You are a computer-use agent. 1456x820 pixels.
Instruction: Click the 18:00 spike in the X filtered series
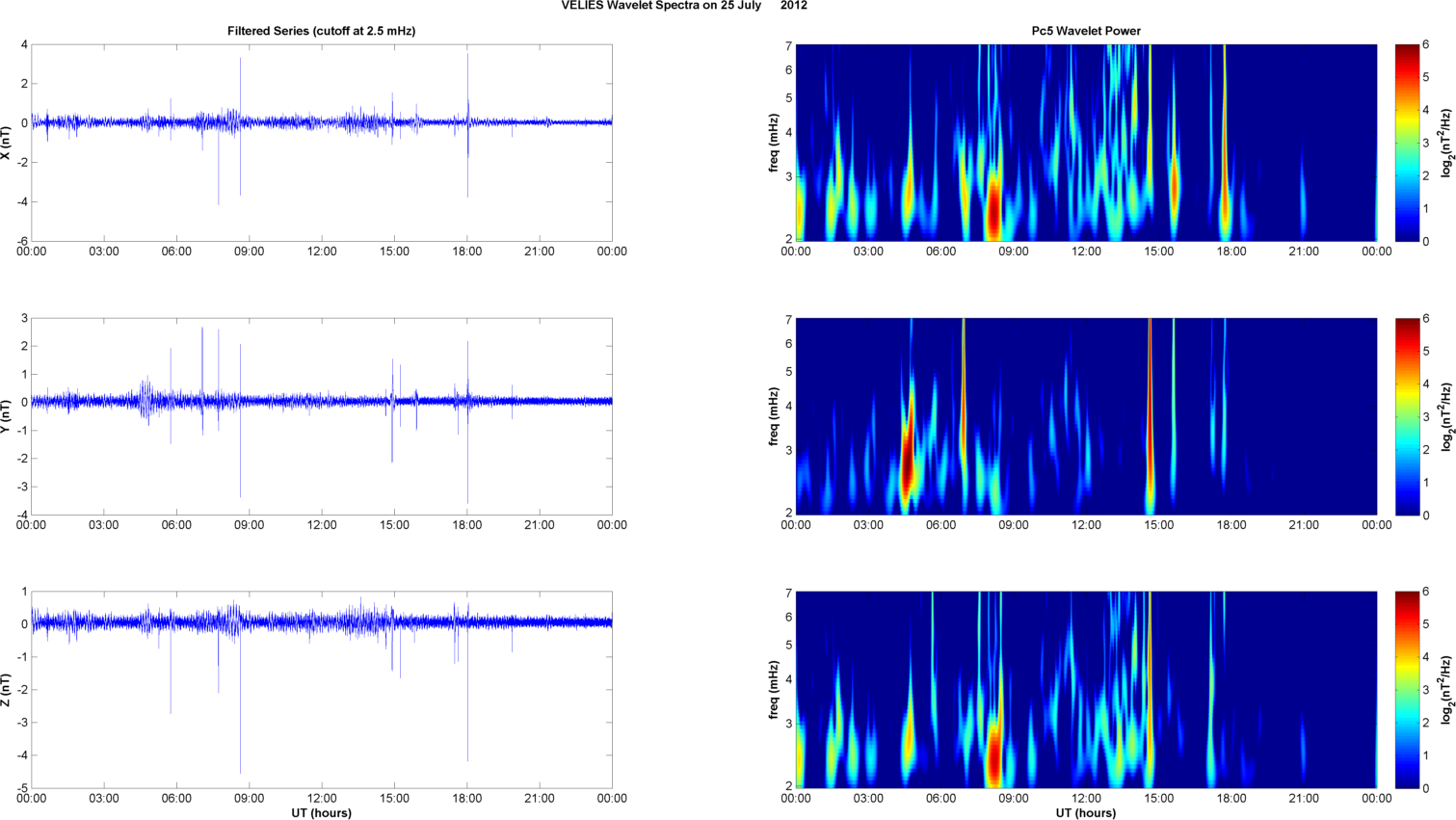click(x=467, y=125)
